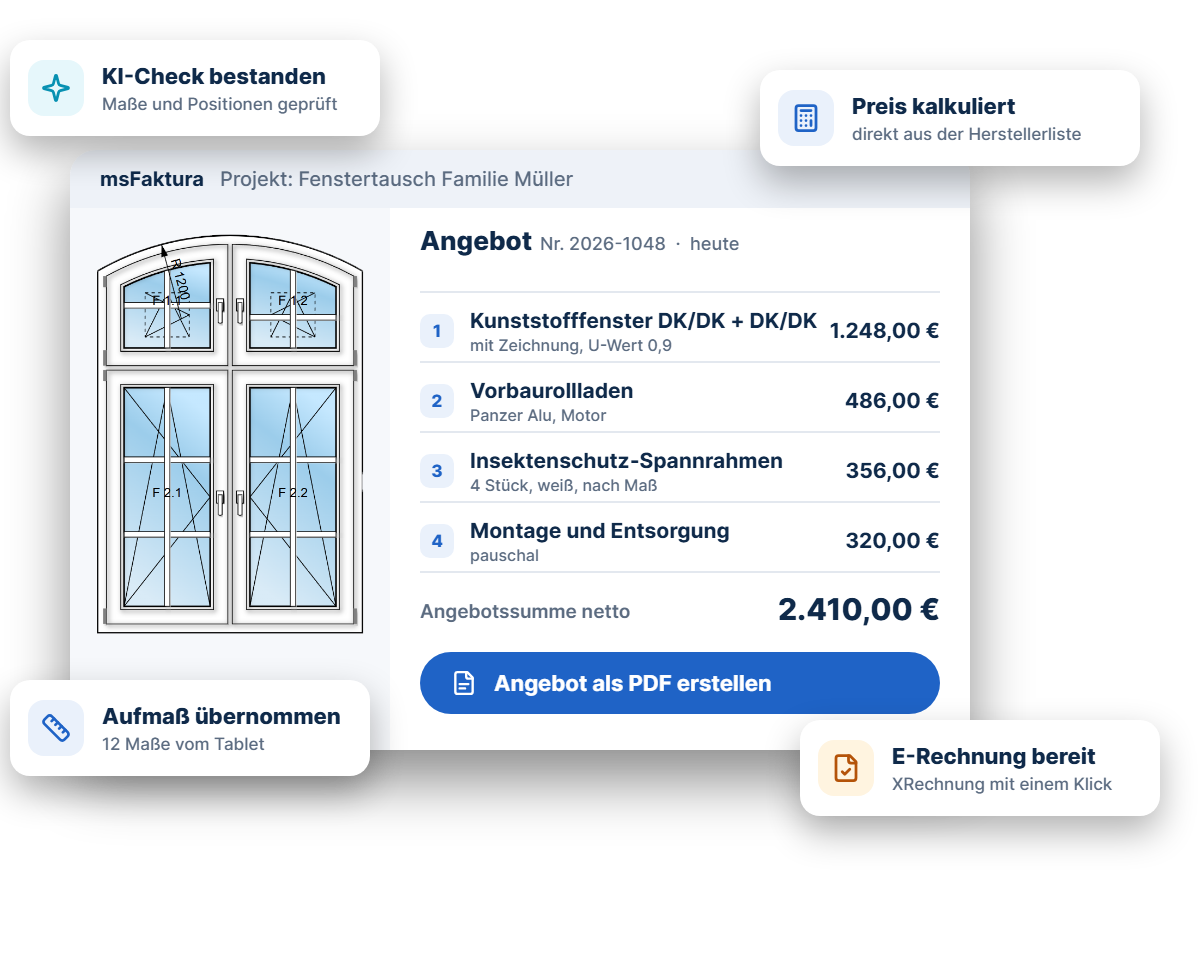Click the price 356,00 €
The height and width of the screenshot is (960, 1200).
[892, 471]
